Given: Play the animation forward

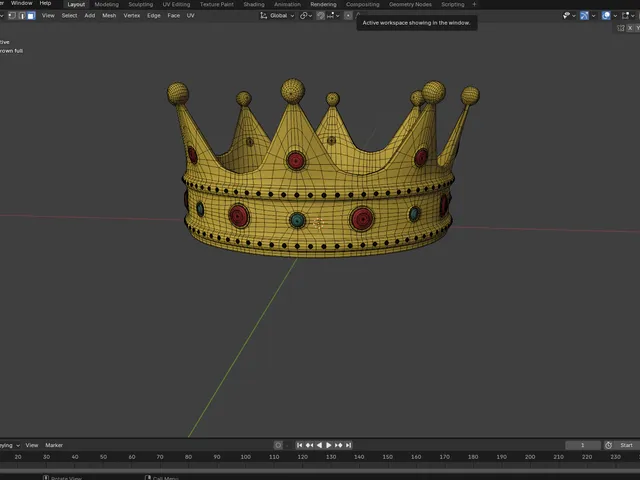Looking at the screenshot, I should click(x=329, y=445).
